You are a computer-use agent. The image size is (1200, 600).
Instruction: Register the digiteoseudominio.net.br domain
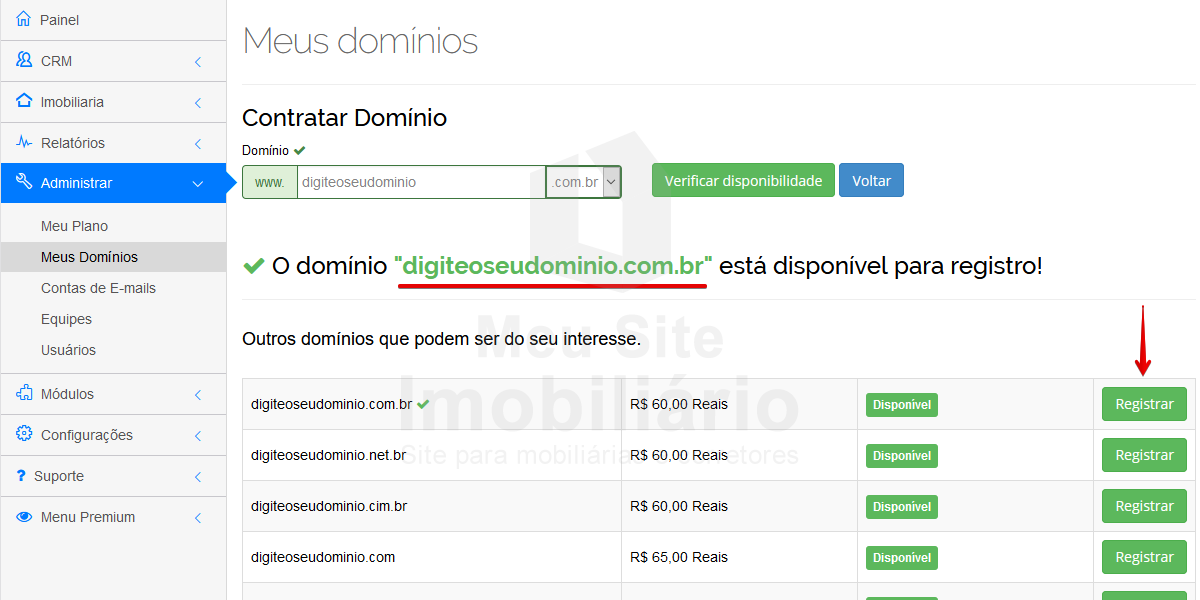1144,455
